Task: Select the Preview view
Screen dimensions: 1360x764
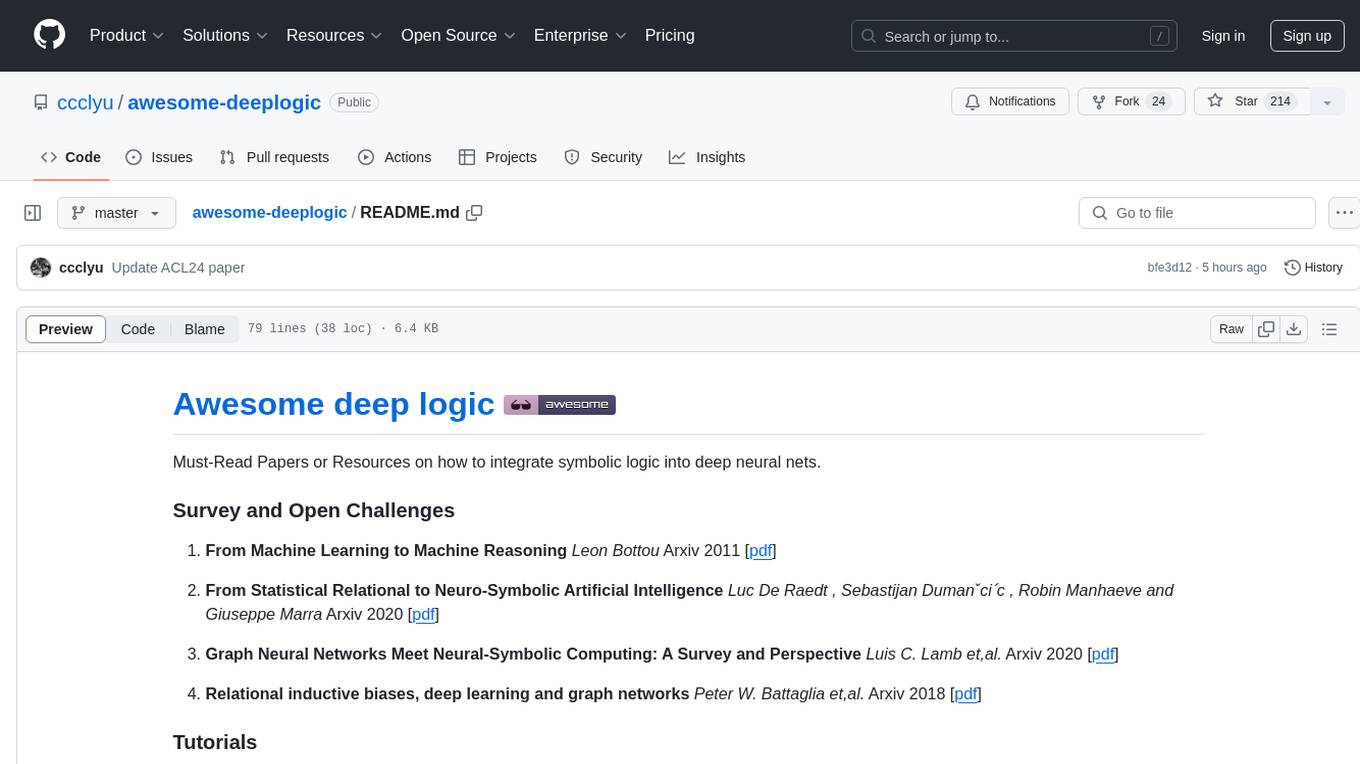Action: tap(66, 329)
